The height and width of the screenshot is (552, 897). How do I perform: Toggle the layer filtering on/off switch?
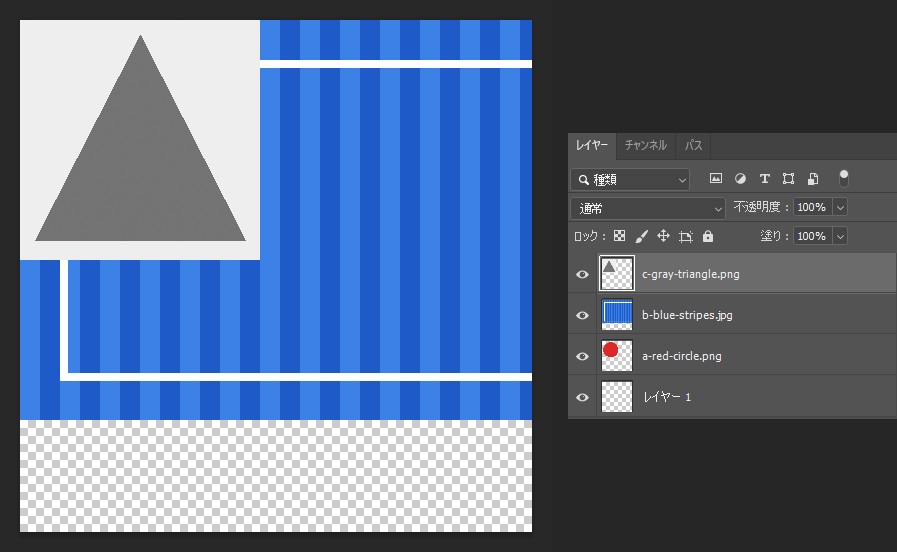pyautogui.click(x=843, y=178)
